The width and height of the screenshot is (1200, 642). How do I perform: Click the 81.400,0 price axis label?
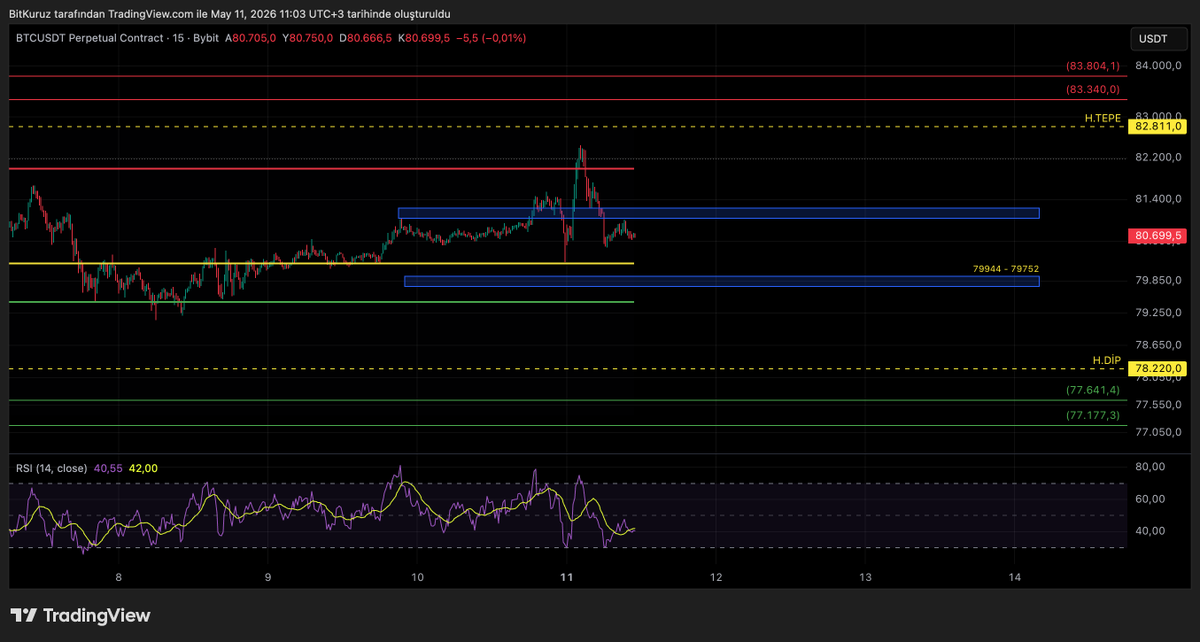tap(1158, 199)
